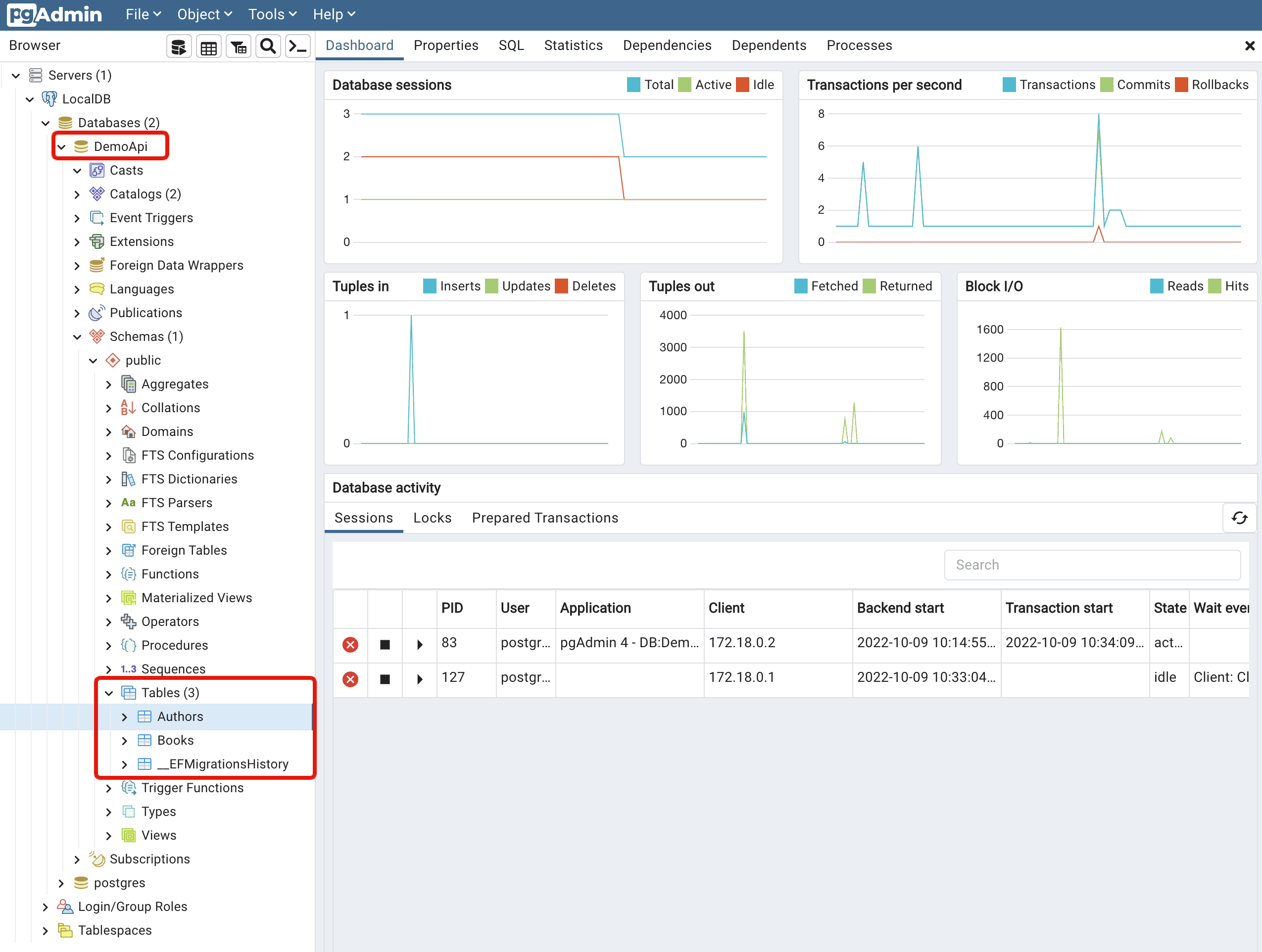
Task: Click the sessions Search field
Action: 1092,565
